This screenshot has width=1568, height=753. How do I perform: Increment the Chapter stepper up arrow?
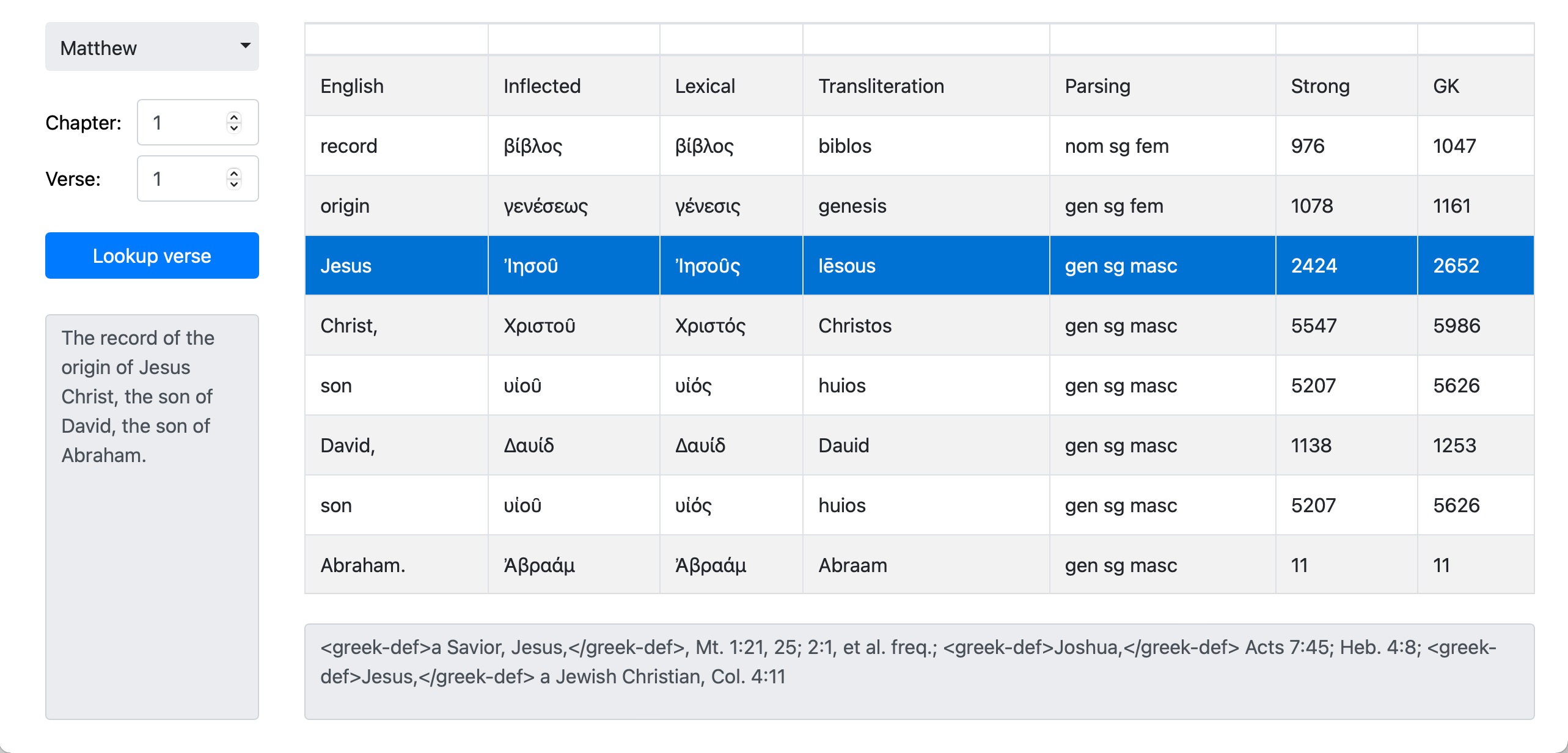[x=233, y=117]
